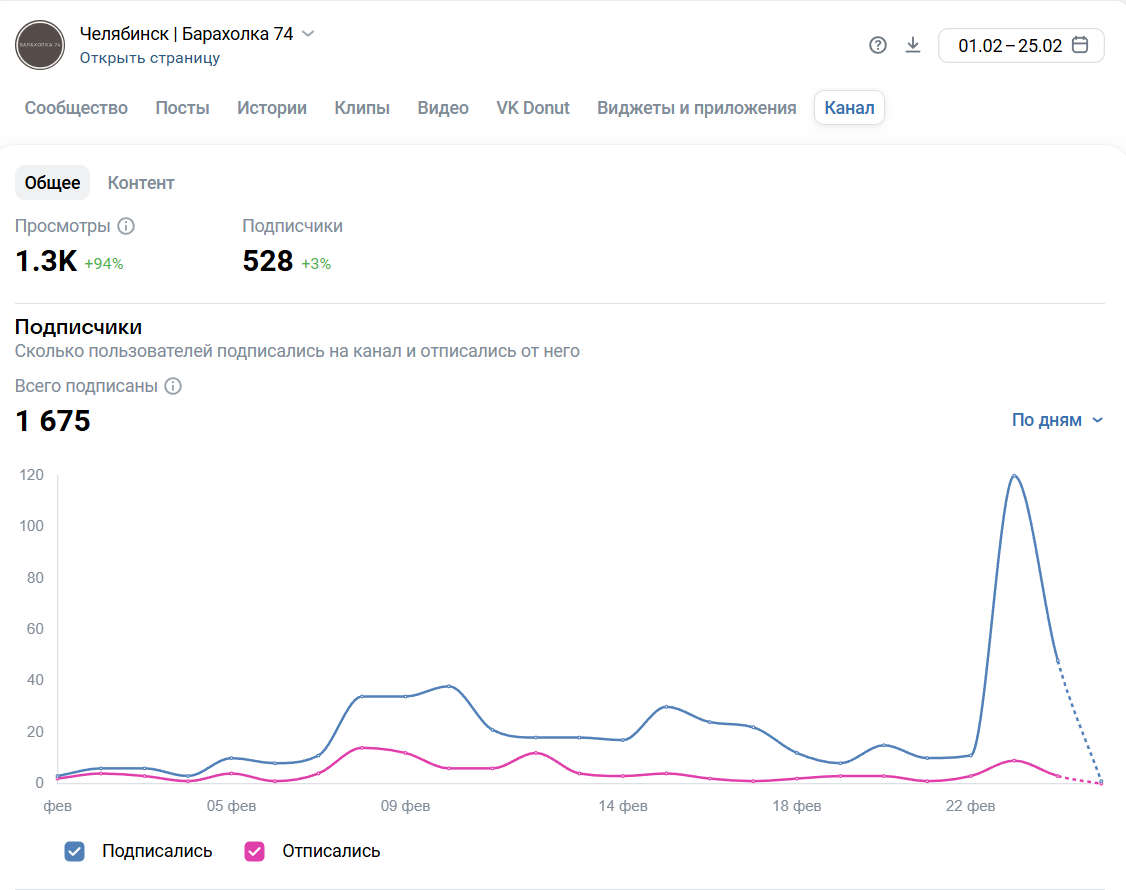Select the Общее sub-tab button
1126x890 pixels.
tap(52, 183)
